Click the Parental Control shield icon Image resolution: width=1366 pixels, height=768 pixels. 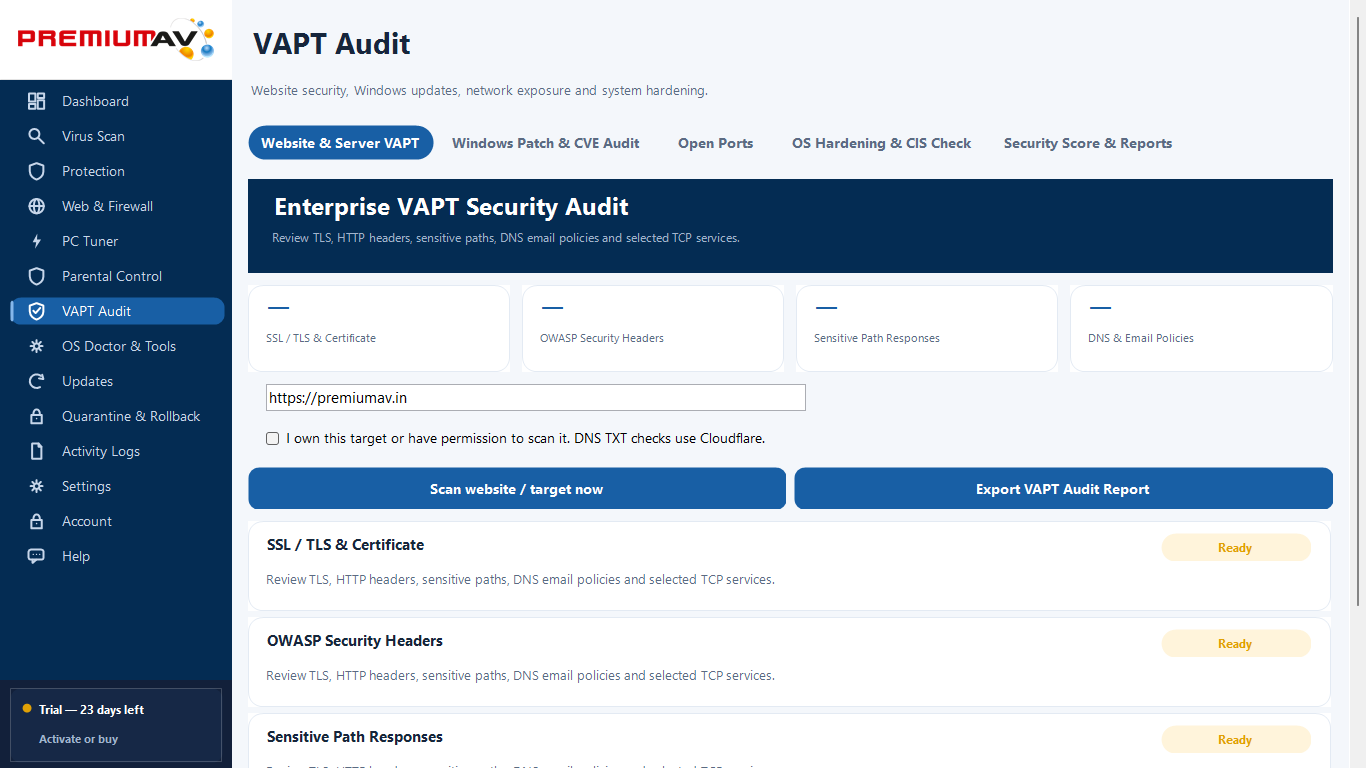click(x=37, y=276)
